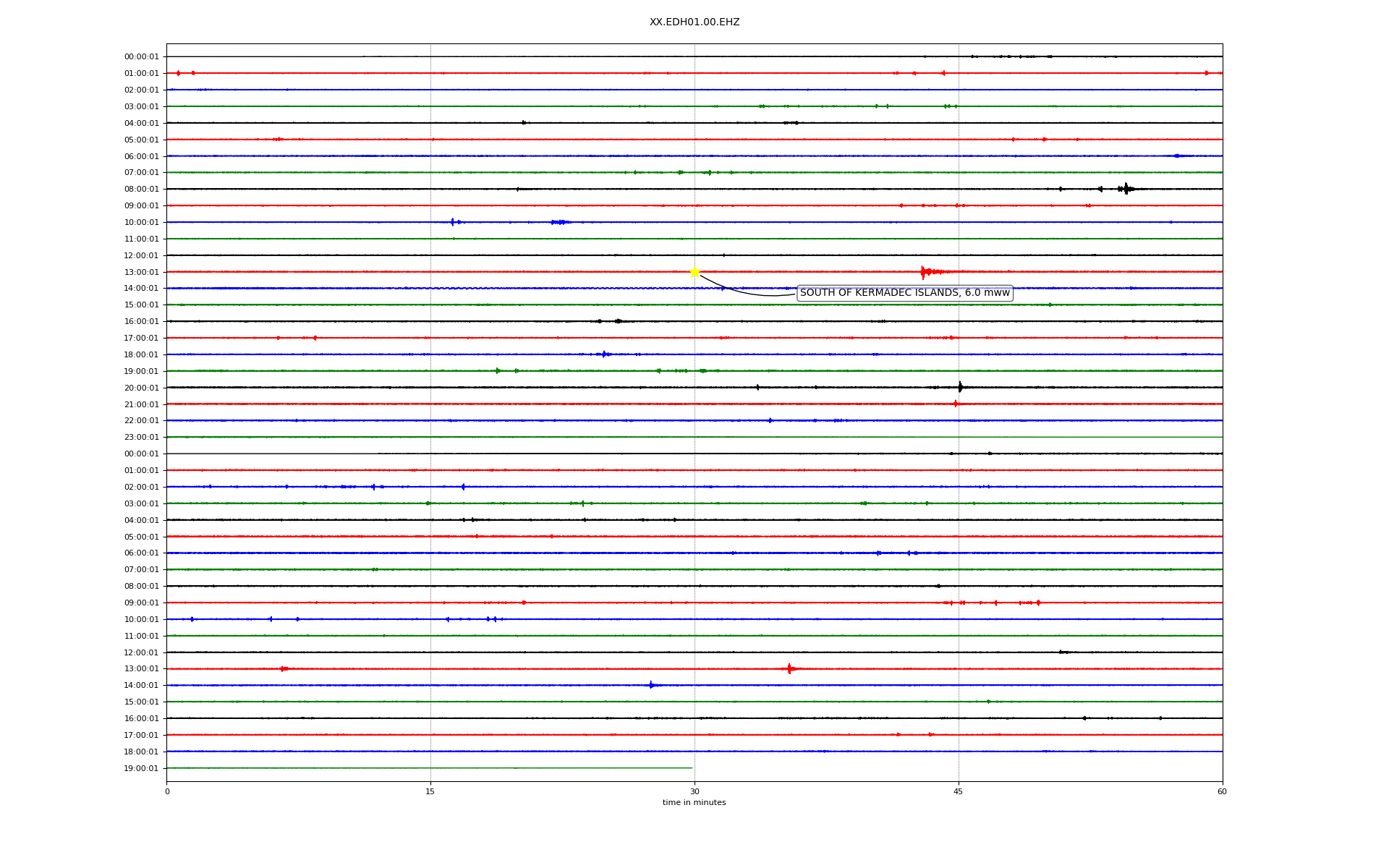The width and height of the screenshot is (1389, 868).
Task: Click the x-axis tick label 45
Action: tap(959, 791)
